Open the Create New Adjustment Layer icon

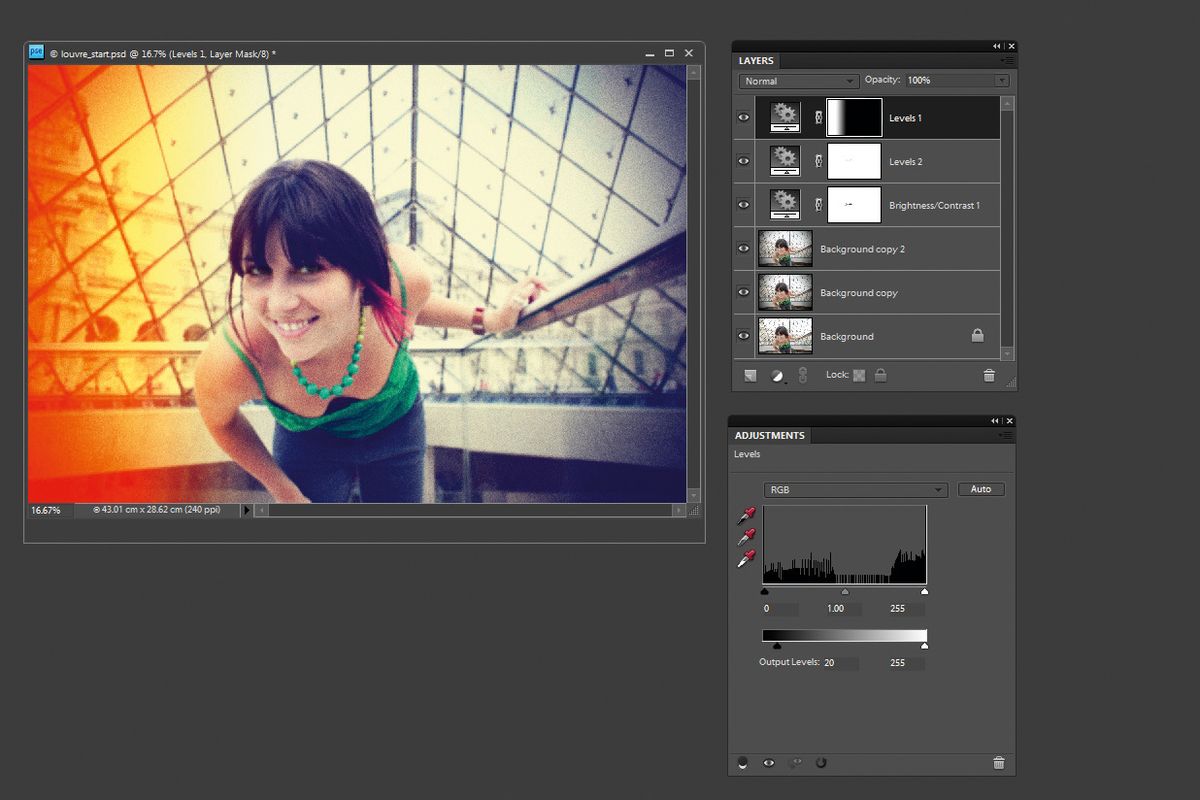coord(779,375)
